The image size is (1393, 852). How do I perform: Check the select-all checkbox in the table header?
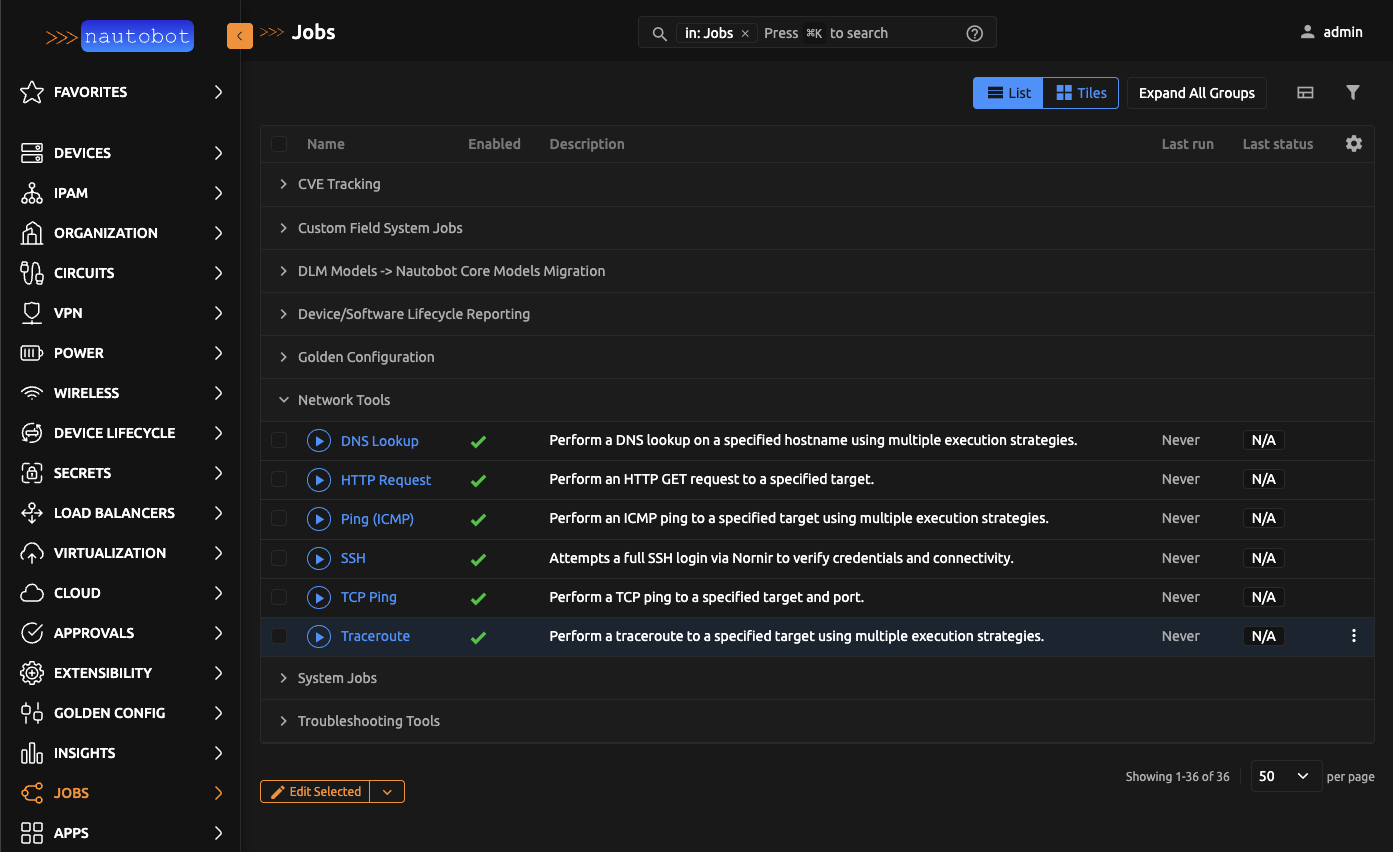tap(279, 143)
